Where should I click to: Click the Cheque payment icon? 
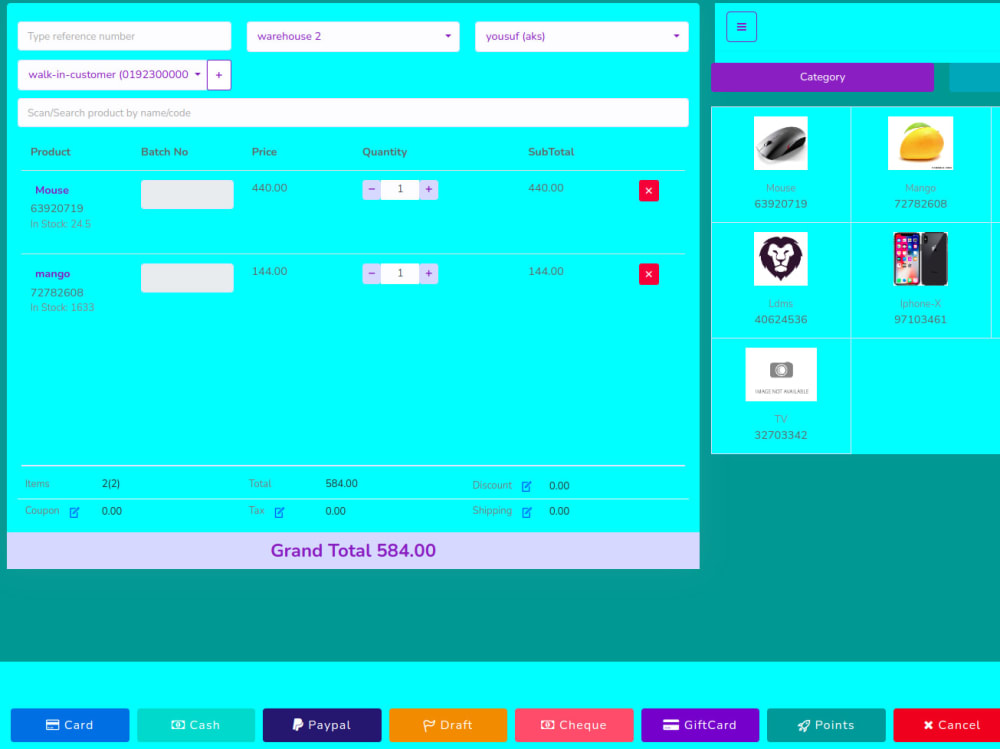click(x=547, y=725)
